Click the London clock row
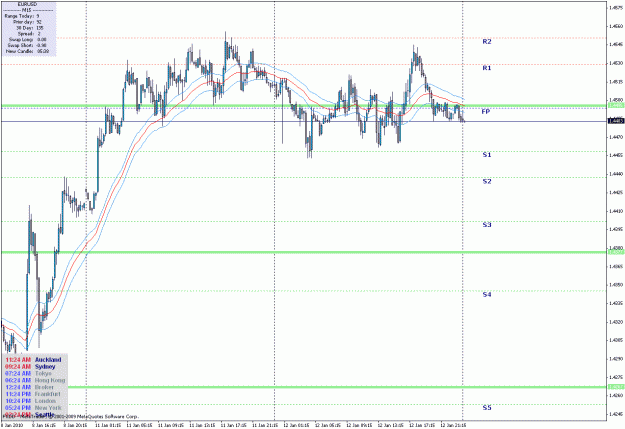625x429 pixels. coord(31,401)
